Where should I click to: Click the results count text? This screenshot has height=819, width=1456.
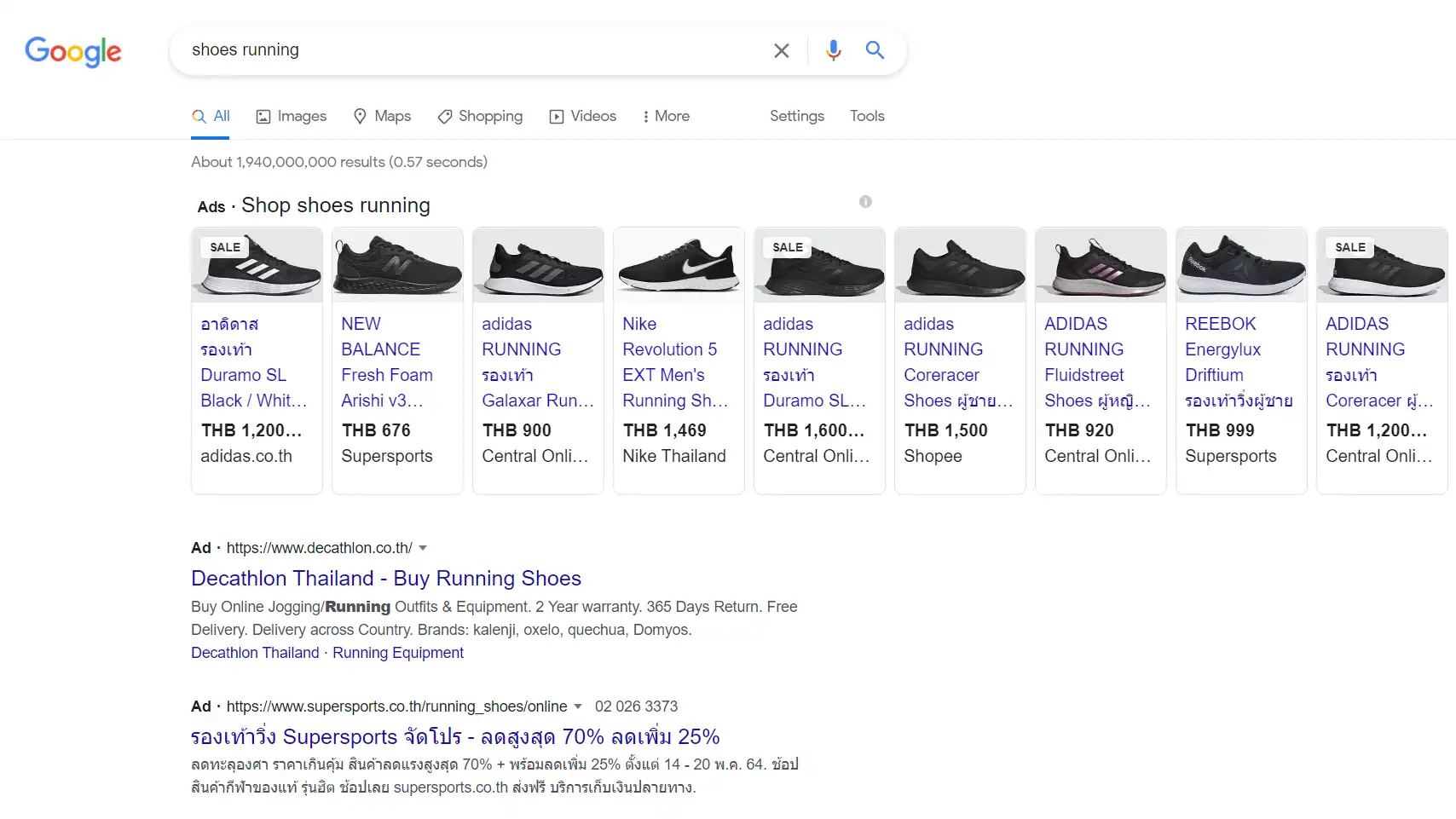coord(339,162)
